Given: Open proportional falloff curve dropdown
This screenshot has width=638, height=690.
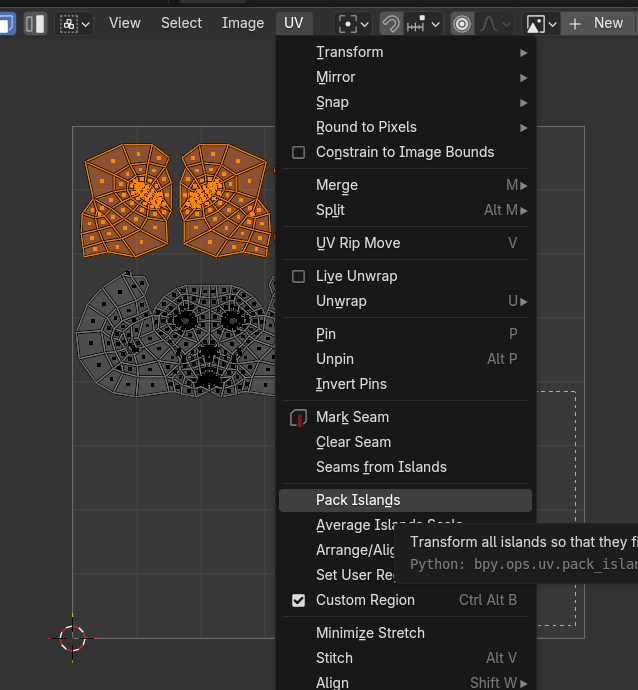Looking at the screenshot, I should [x=495, y=24].
